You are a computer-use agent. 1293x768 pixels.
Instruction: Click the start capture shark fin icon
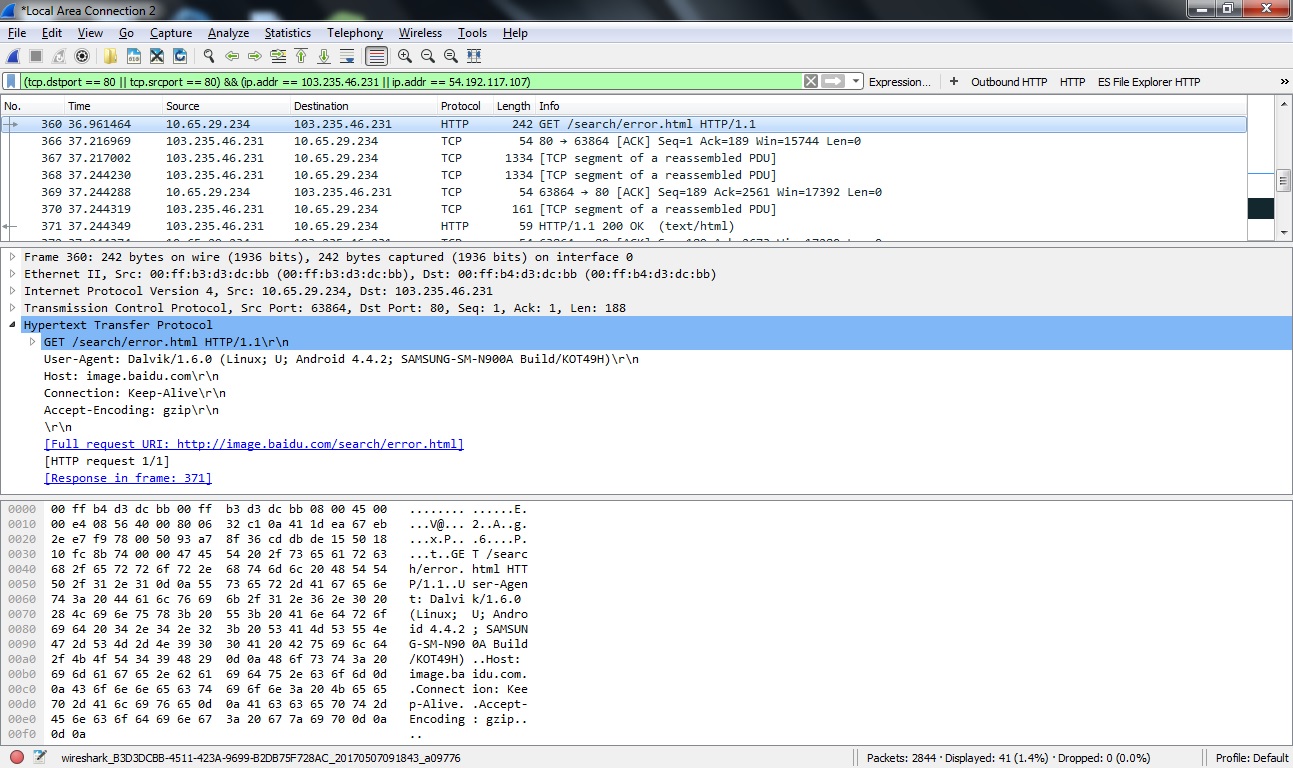coord(13,57)
